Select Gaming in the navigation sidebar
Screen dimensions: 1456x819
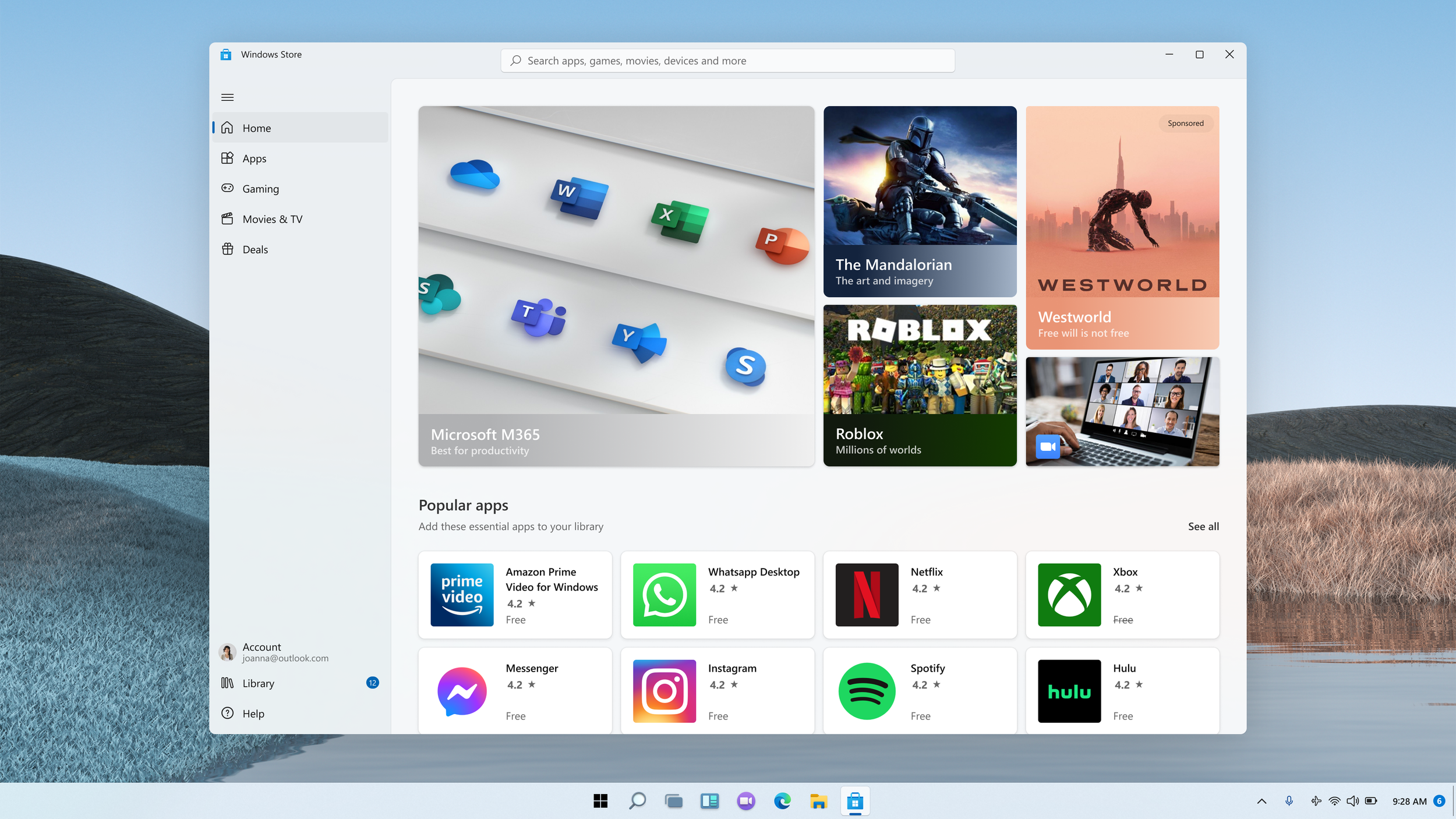pyautogui.click(x=260, y=188)
